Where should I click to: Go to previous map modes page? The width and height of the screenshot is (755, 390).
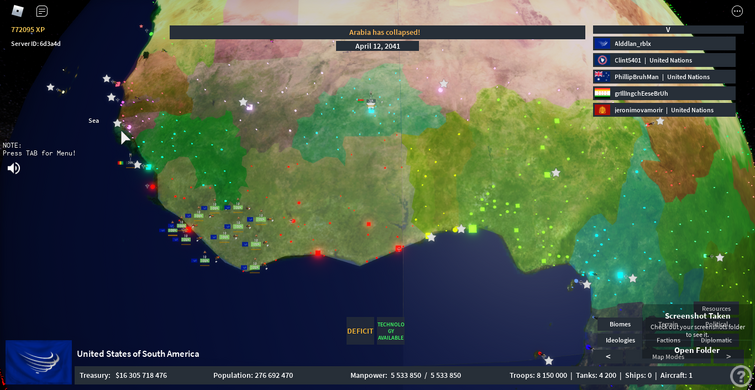pyautogui.click(x=608, y=356)
